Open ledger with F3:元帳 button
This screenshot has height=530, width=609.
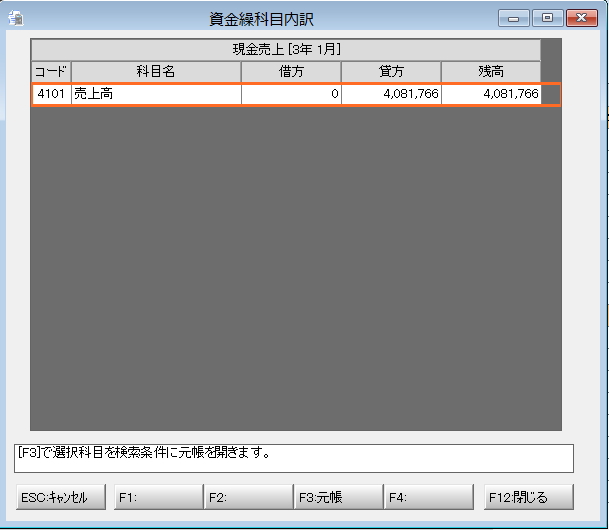339,497
